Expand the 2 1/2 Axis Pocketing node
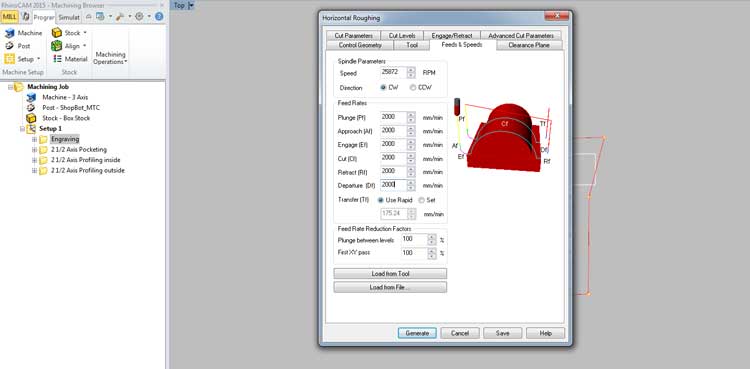 click(34, 150)
